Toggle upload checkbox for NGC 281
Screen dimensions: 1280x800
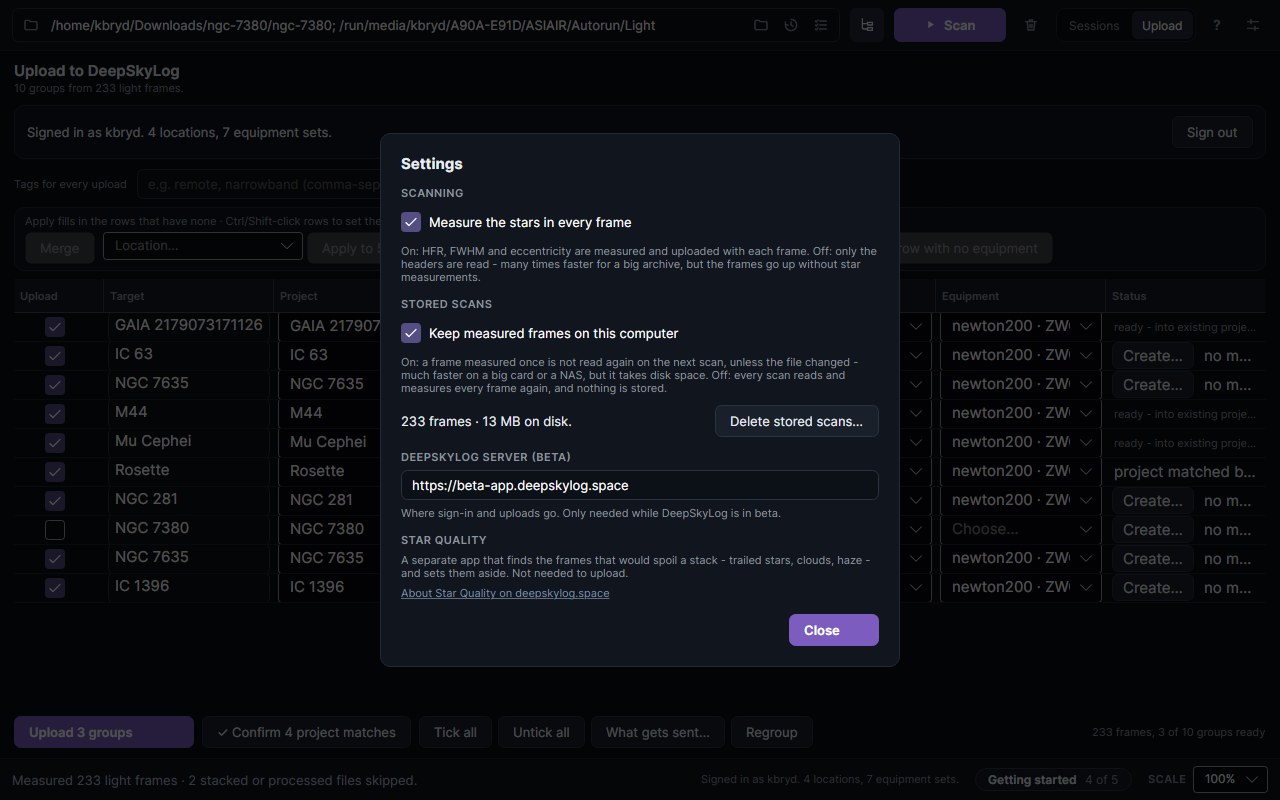55,500
